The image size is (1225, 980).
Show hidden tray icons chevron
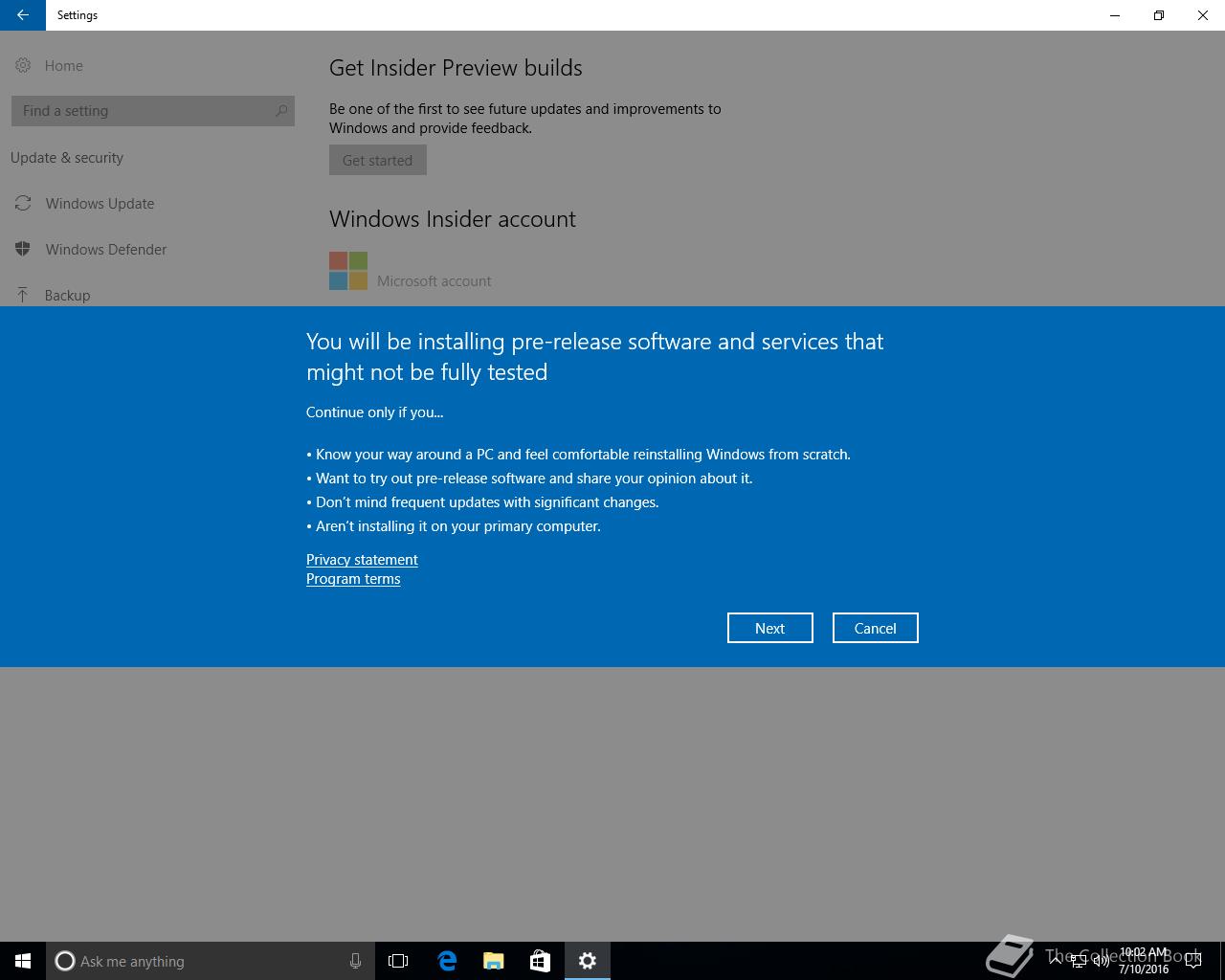coord(1056,961)
